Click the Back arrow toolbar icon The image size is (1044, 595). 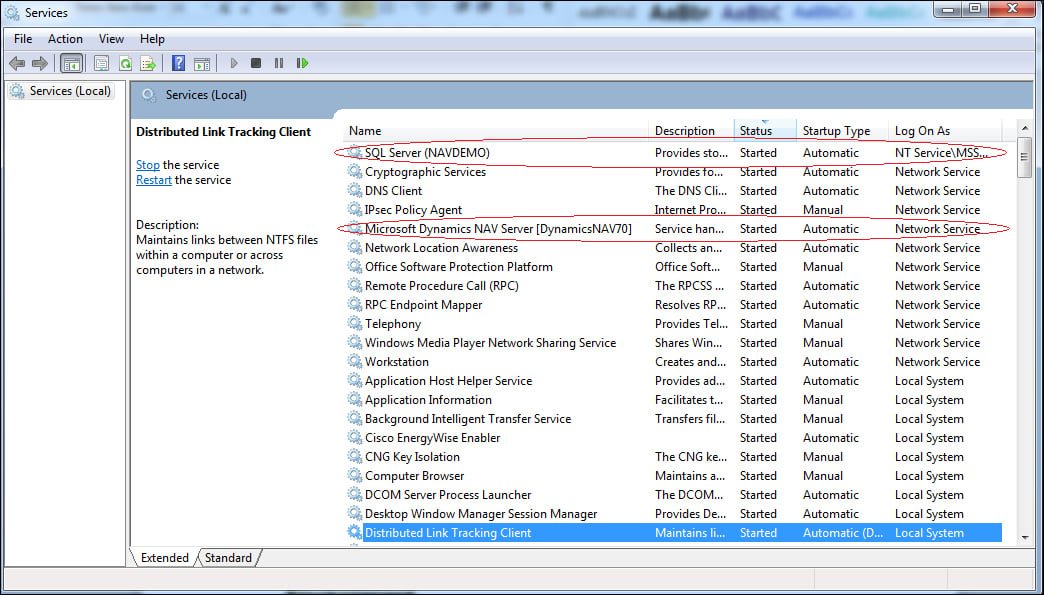[17, 63]
